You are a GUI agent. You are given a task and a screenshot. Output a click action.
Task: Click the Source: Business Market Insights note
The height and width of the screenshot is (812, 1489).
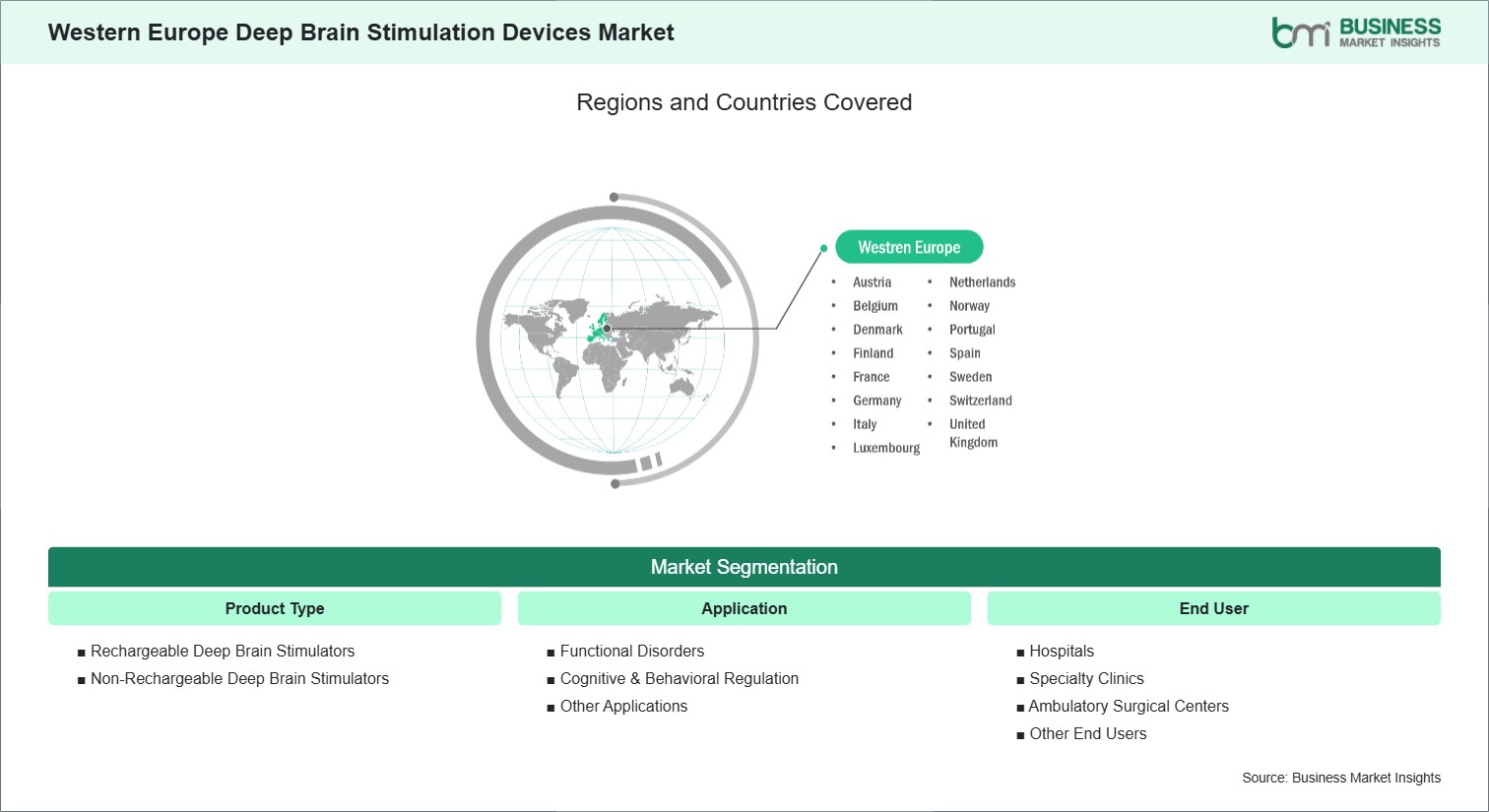tap(1341, 778)
